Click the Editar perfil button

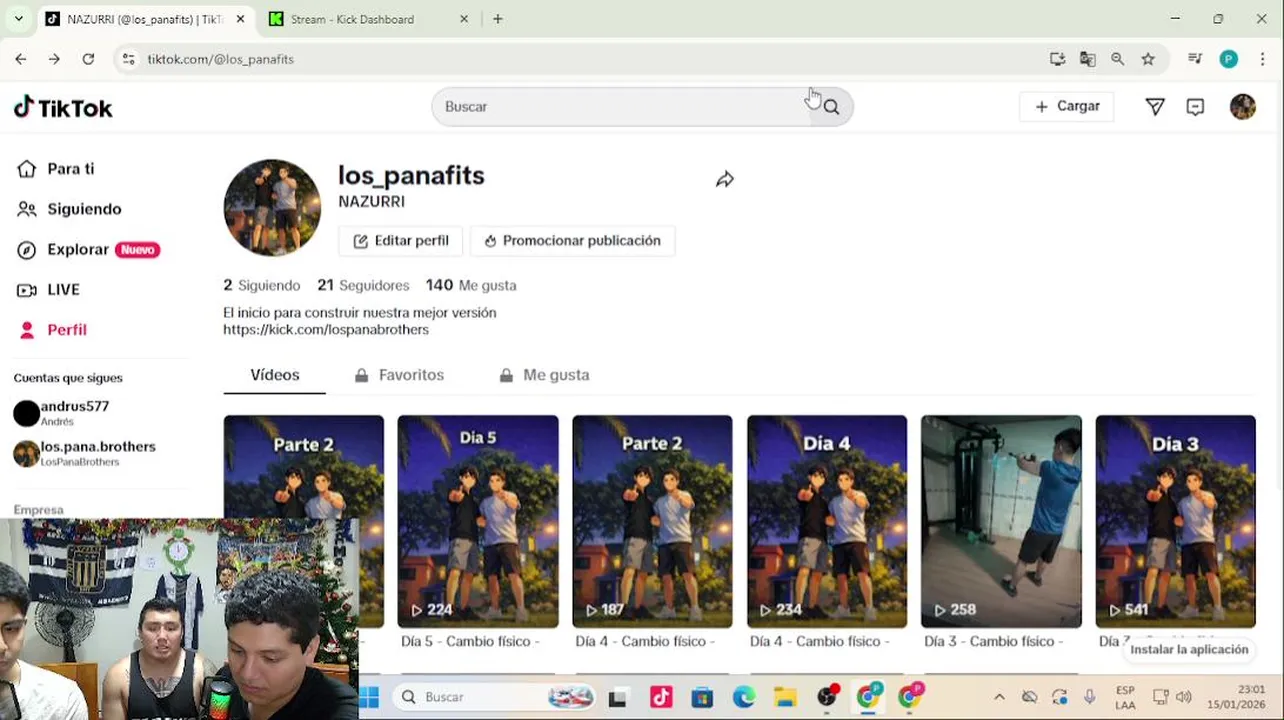400,241
